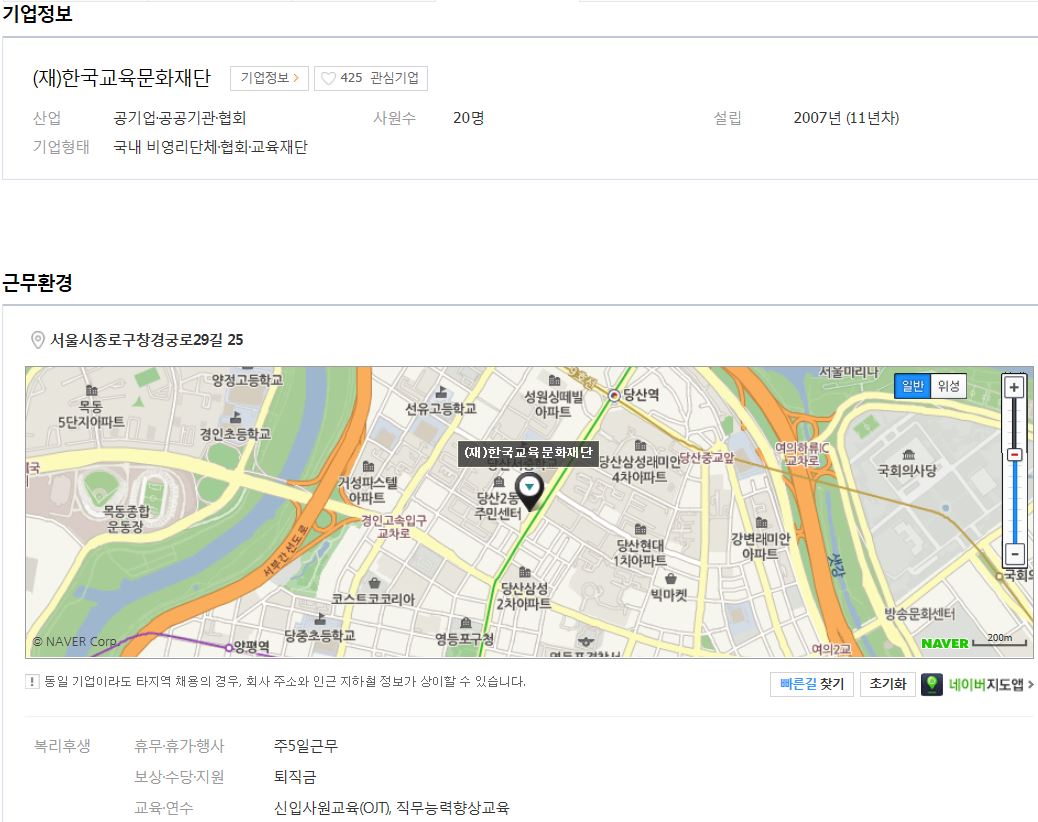The height and width of the screenshot is (822, 1038).
Task: Click the black company marker pin on map
Action: point(529,492)
